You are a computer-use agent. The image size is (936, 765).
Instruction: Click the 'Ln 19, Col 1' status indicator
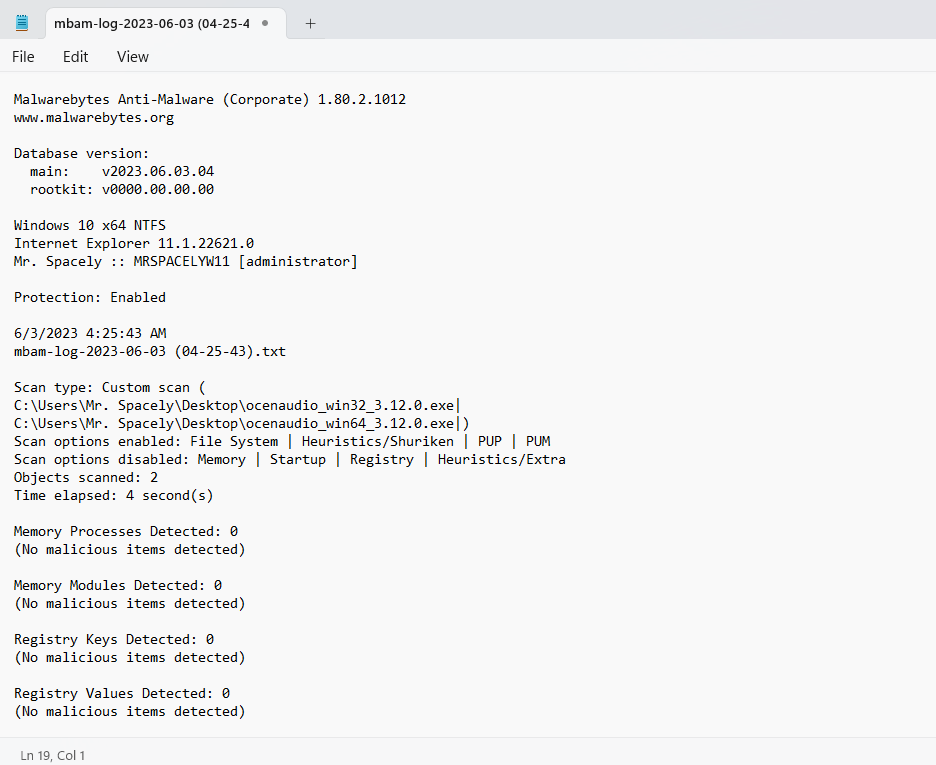pyautogui.click(x=53, y=755)
